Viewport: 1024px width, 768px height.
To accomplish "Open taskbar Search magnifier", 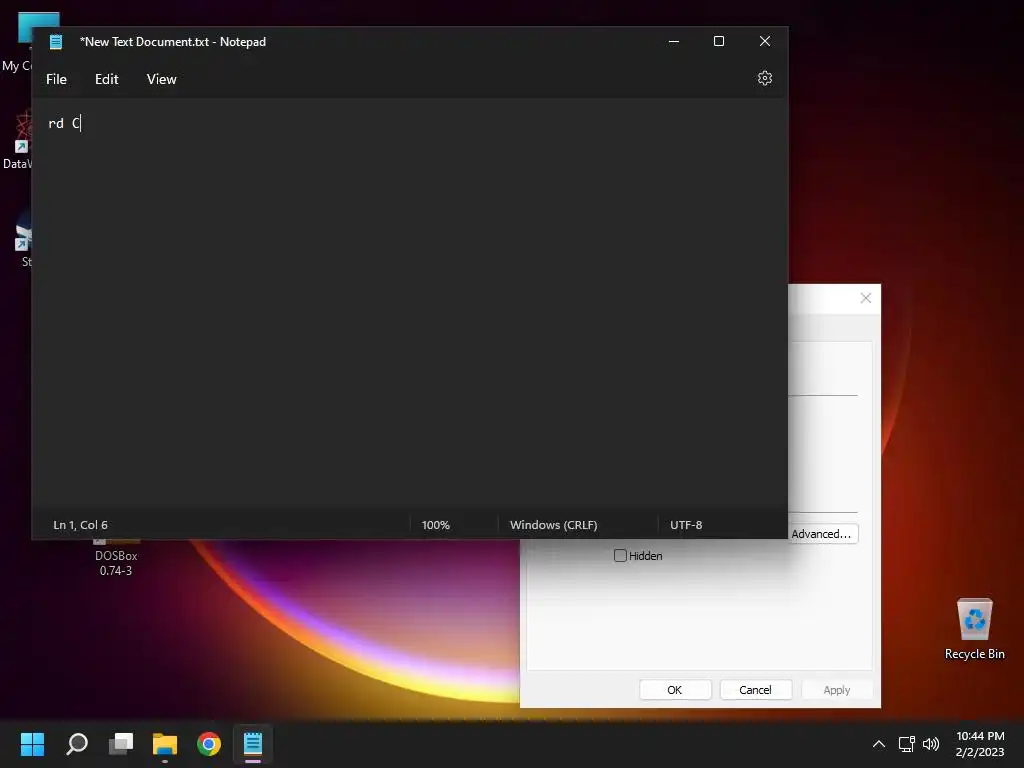I will (x=77, y=744).
